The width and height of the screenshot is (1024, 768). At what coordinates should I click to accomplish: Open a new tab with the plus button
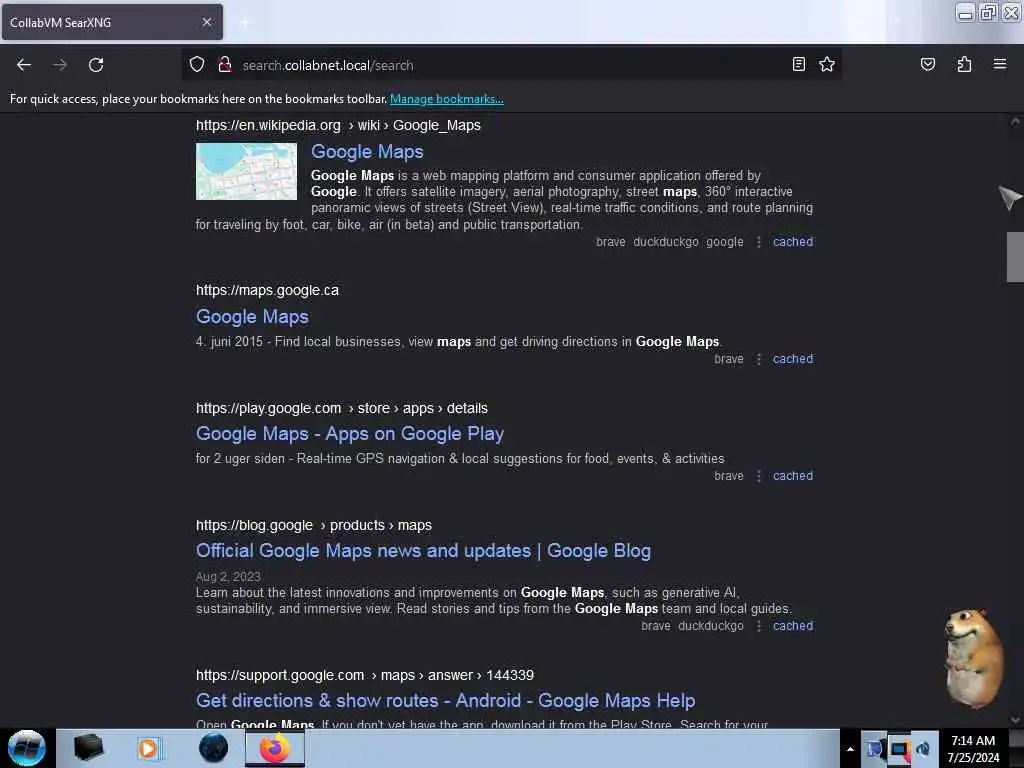[x=244, y=22]
